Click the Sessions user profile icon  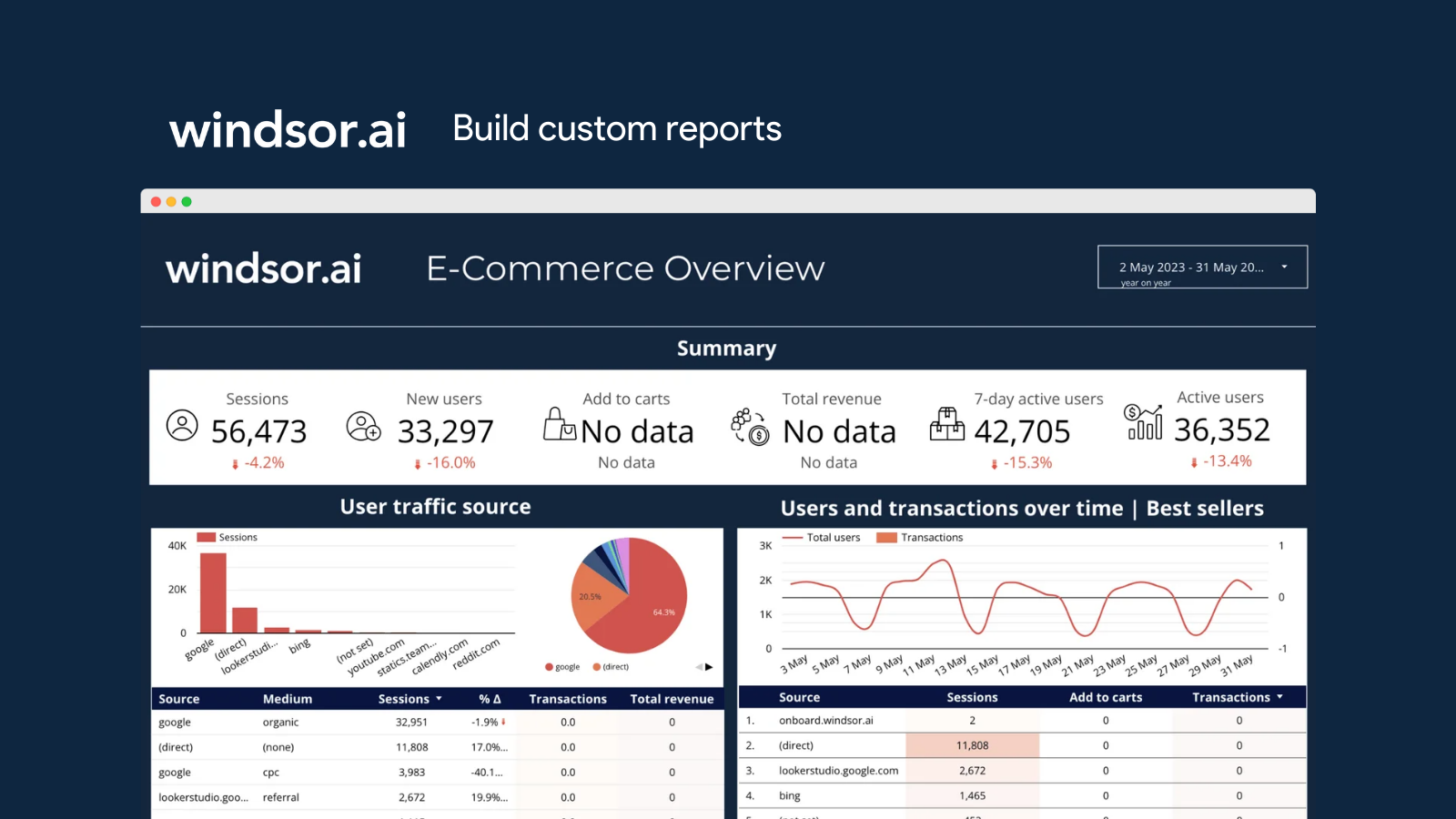tap(182, 426)
